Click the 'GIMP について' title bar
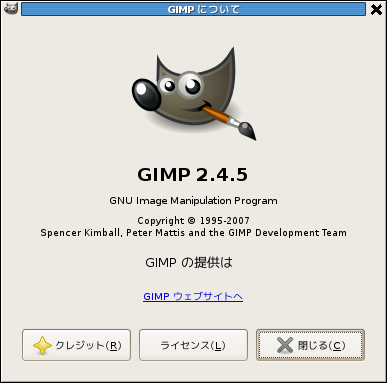Screen dimensions: 387x383 point(193,9)
